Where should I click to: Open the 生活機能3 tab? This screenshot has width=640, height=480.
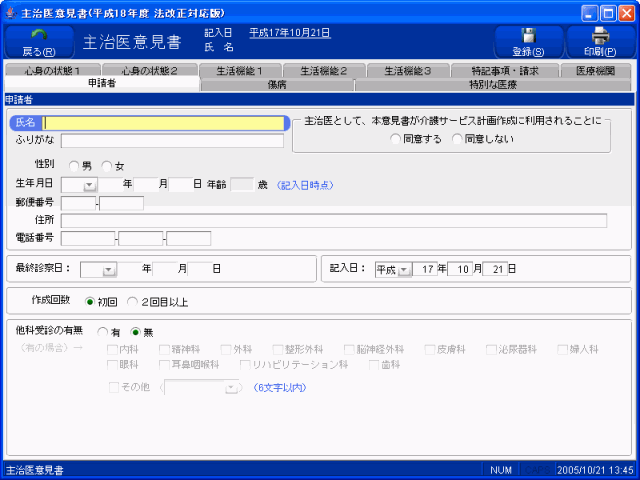click(408, 71)
